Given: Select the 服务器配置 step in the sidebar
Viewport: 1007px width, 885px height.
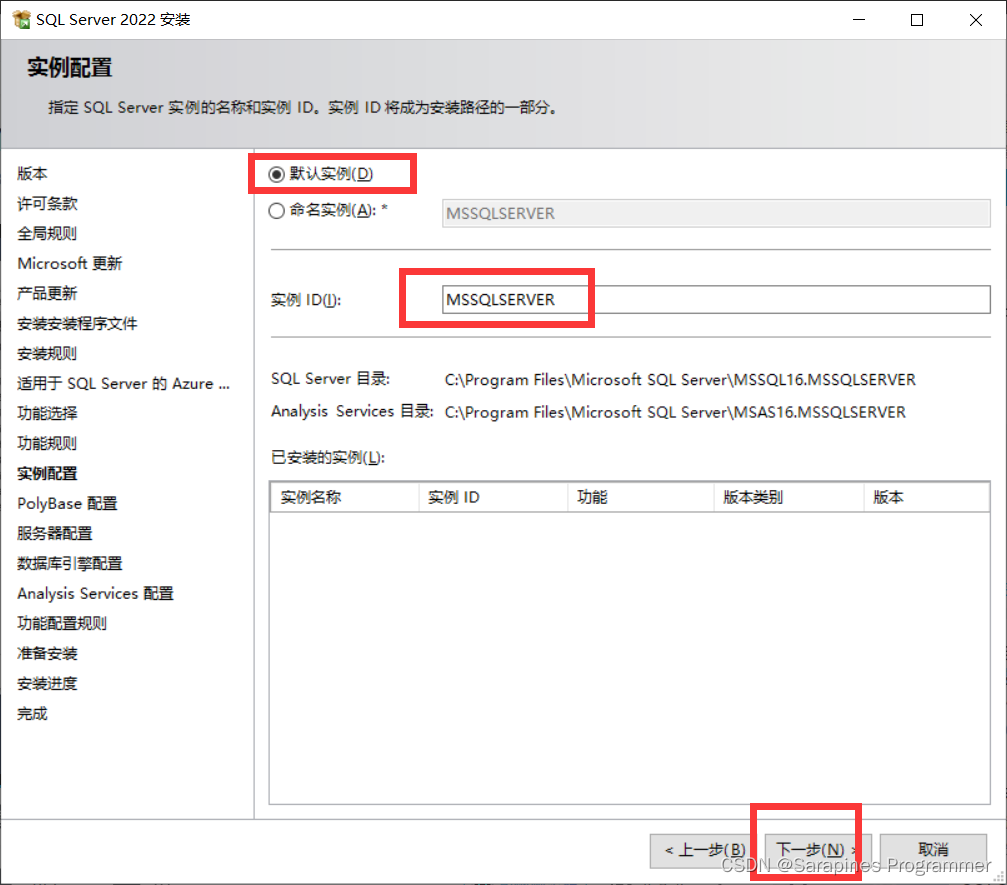Looking at the screenshot, I should pos(55,533).
